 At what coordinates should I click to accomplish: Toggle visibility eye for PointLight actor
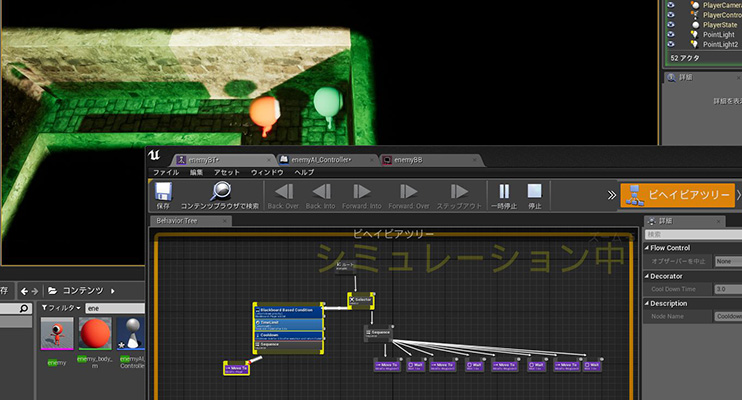coord(671,34)
